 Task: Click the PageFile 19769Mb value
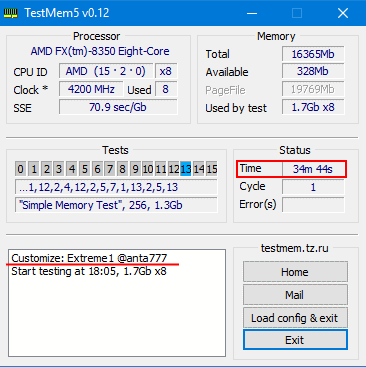(313, 89)
